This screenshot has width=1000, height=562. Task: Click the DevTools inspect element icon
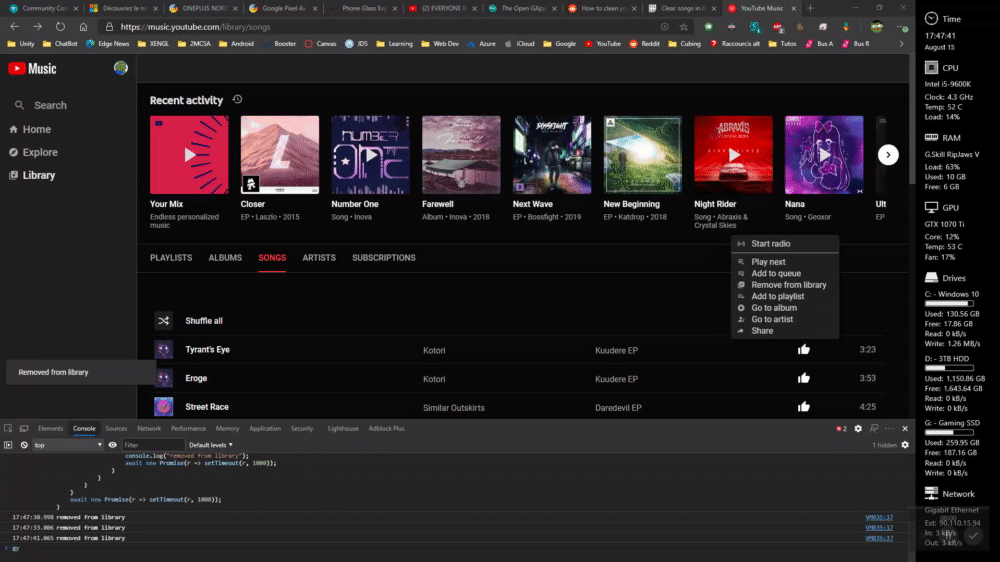[x=8, y=429]
